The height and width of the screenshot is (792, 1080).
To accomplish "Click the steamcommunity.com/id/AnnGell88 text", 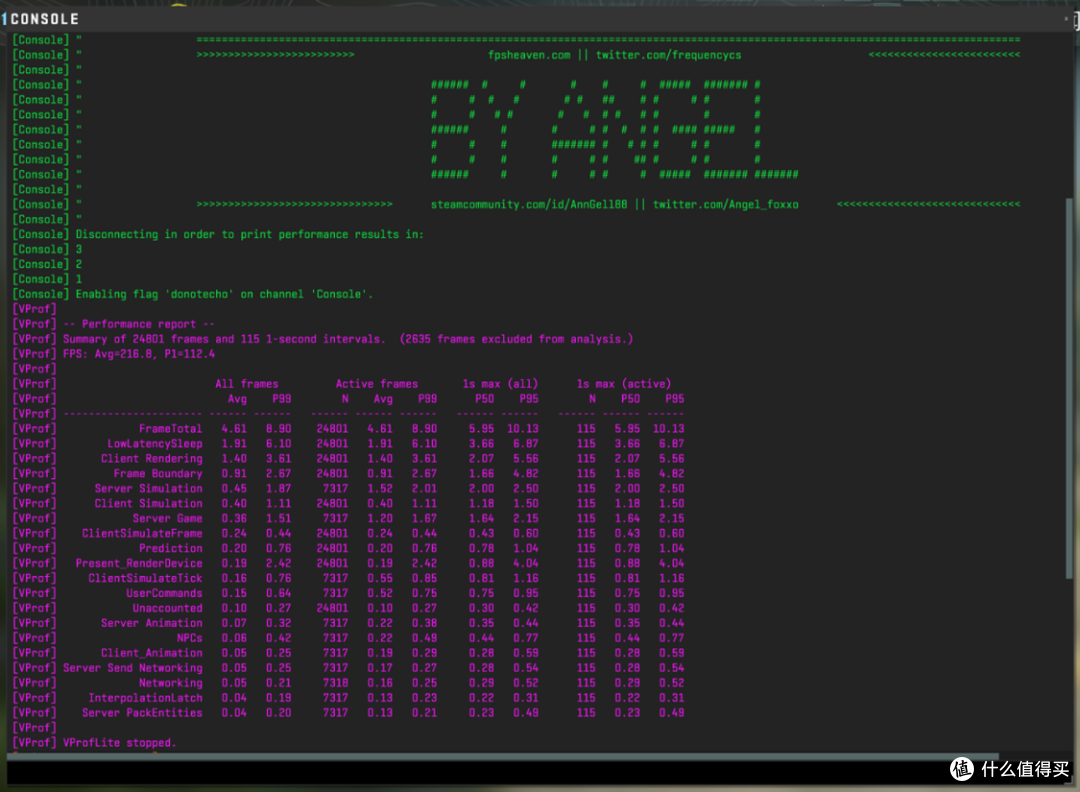I will [529, 205].
